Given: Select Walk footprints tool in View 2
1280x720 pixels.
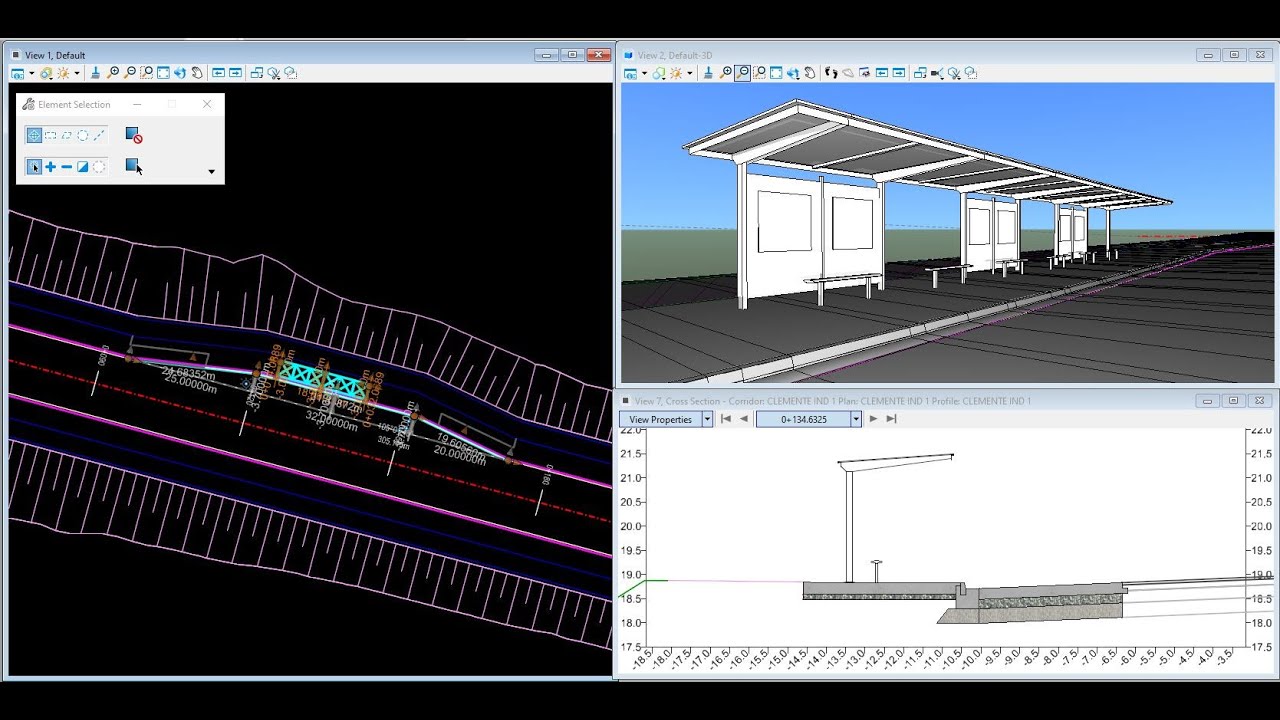Looking at the screenshot, I should pyautogui.click(x=830, y=73).
